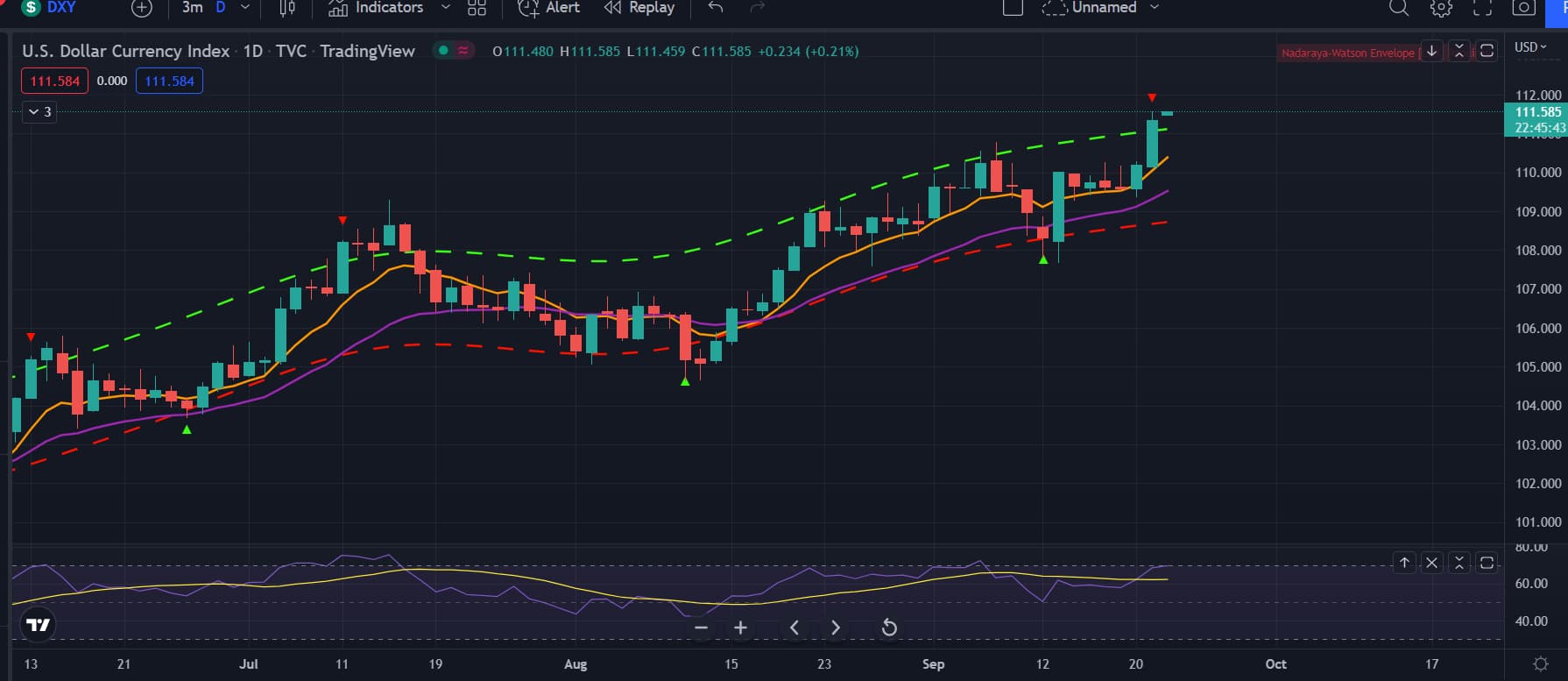Start Bar Replay mode

[639, 8]
